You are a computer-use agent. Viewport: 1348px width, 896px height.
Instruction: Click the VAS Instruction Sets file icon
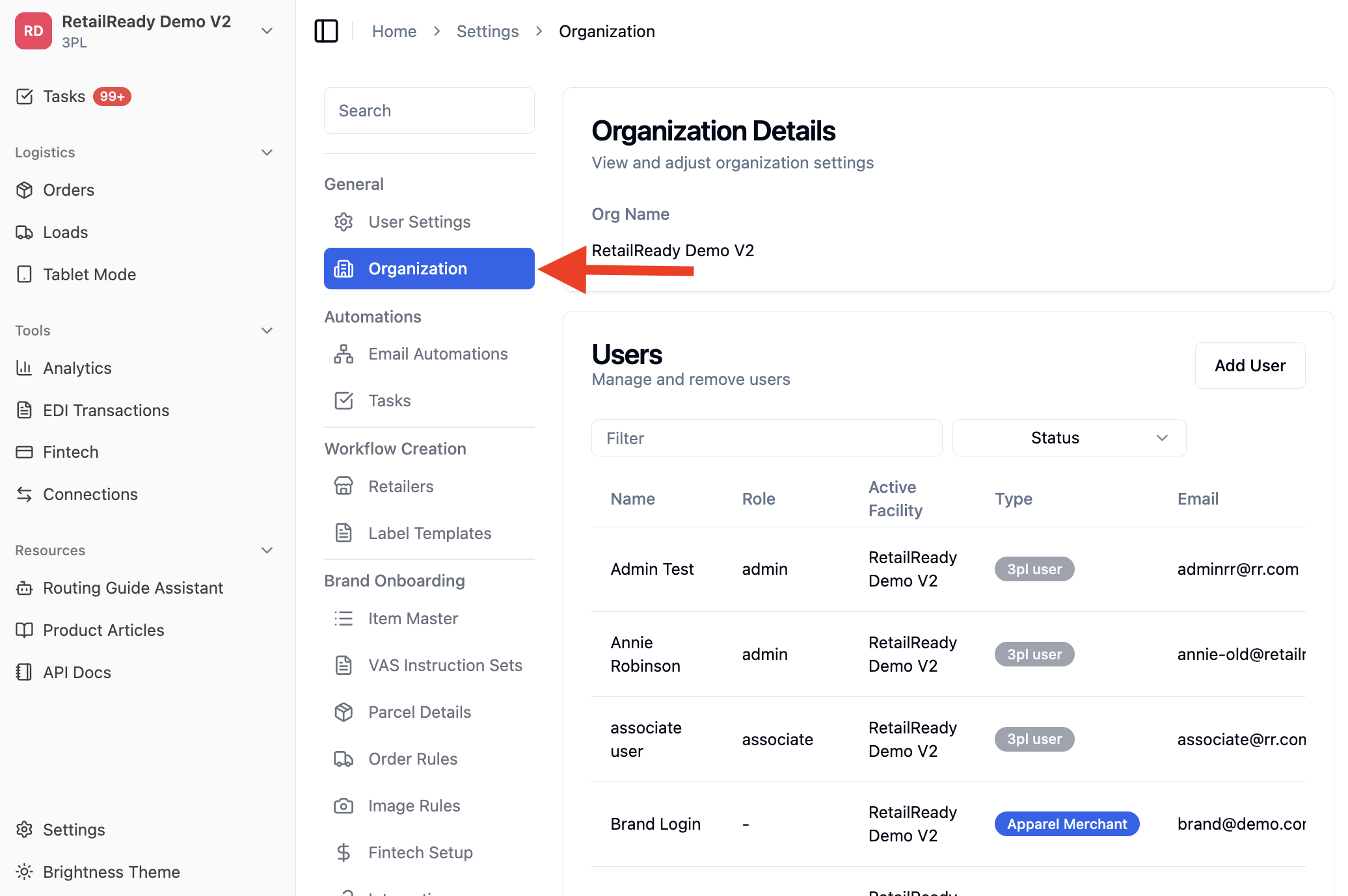(344, 665)
